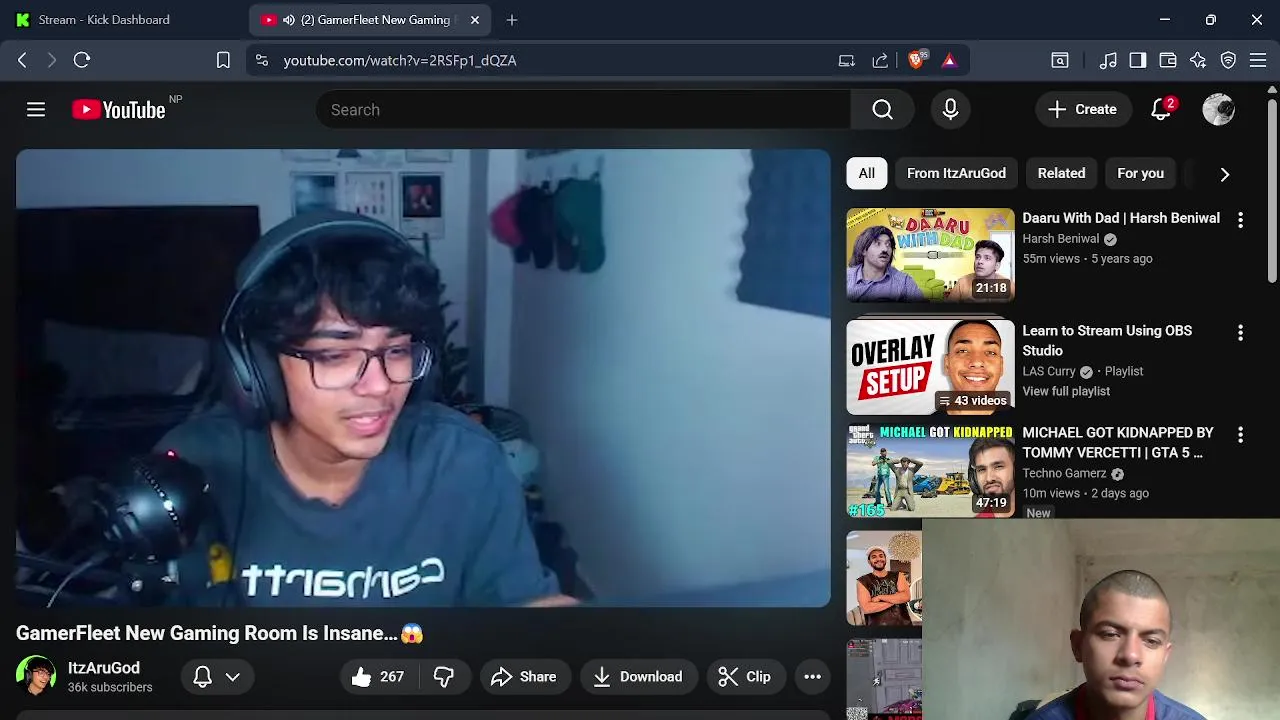This screenshot has height=720, width=1280.
Task: Open Michael Got Kidnapped thumbnail
Action: coord(930,470)
